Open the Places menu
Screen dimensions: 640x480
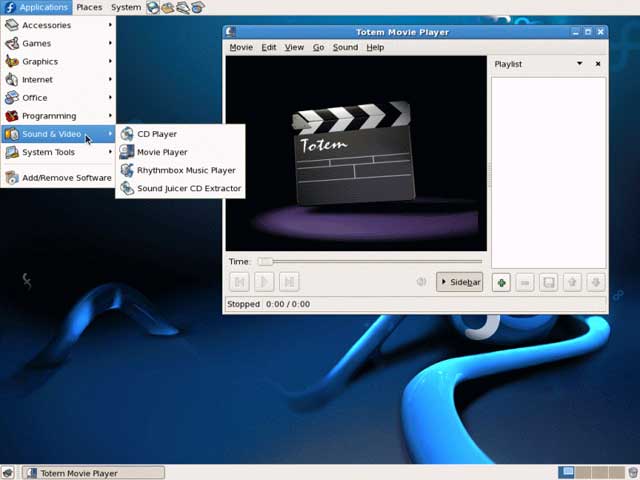(x=89, y=7)
